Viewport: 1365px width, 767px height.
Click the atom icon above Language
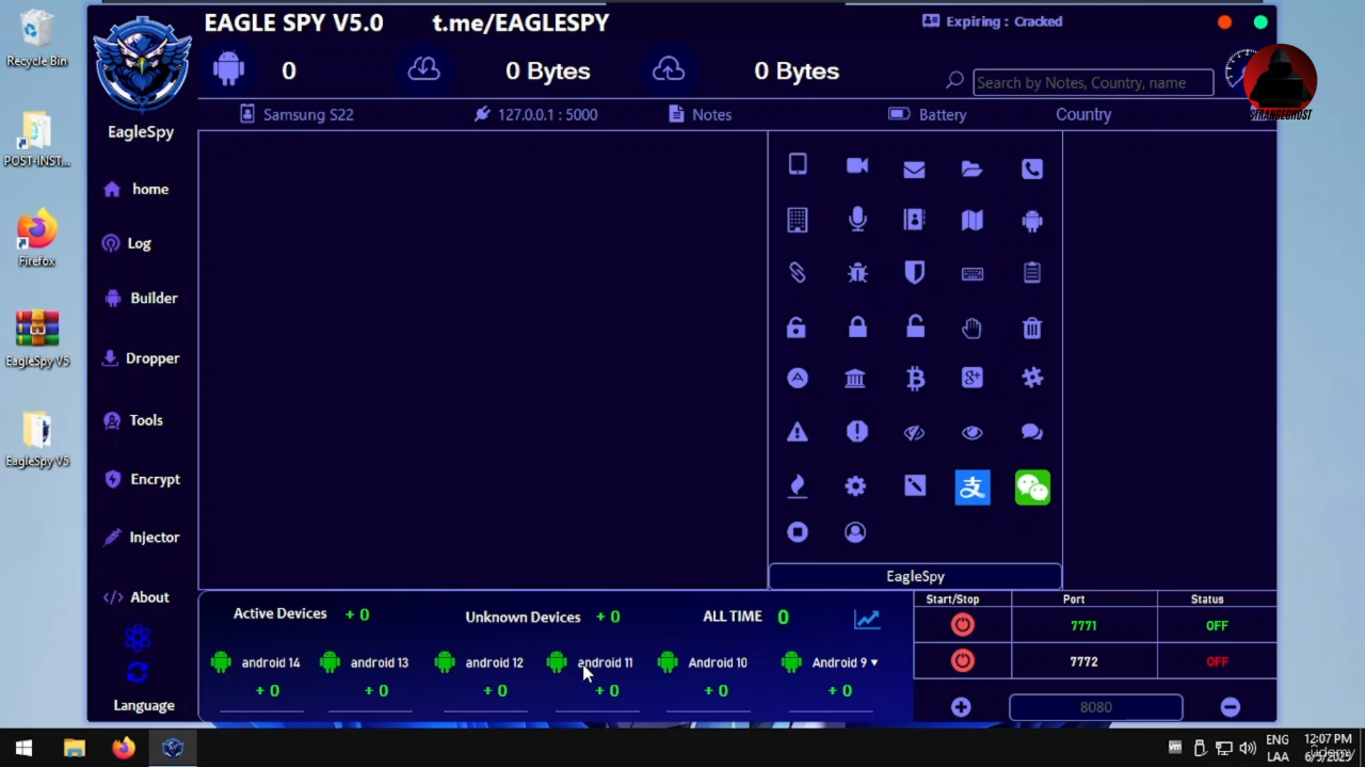[x=138, y=638]
